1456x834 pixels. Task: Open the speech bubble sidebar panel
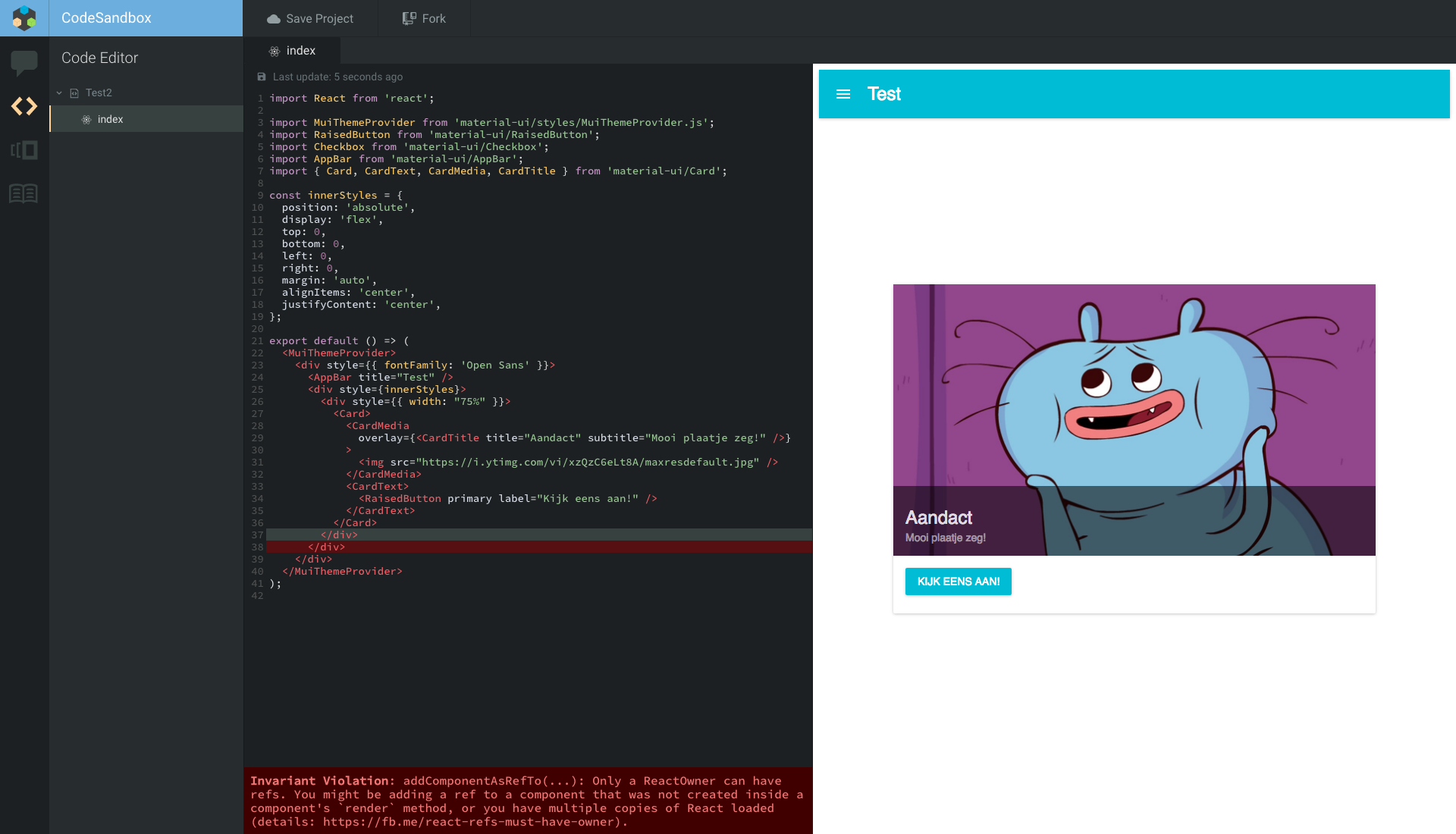point(24,63)
